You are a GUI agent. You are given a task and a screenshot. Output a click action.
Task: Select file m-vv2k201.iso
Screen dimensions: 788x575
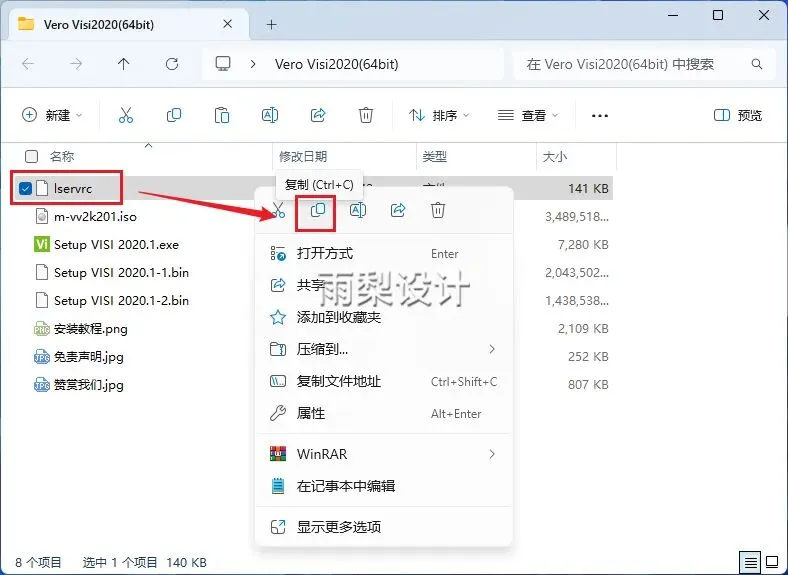[x=95, y=216]
